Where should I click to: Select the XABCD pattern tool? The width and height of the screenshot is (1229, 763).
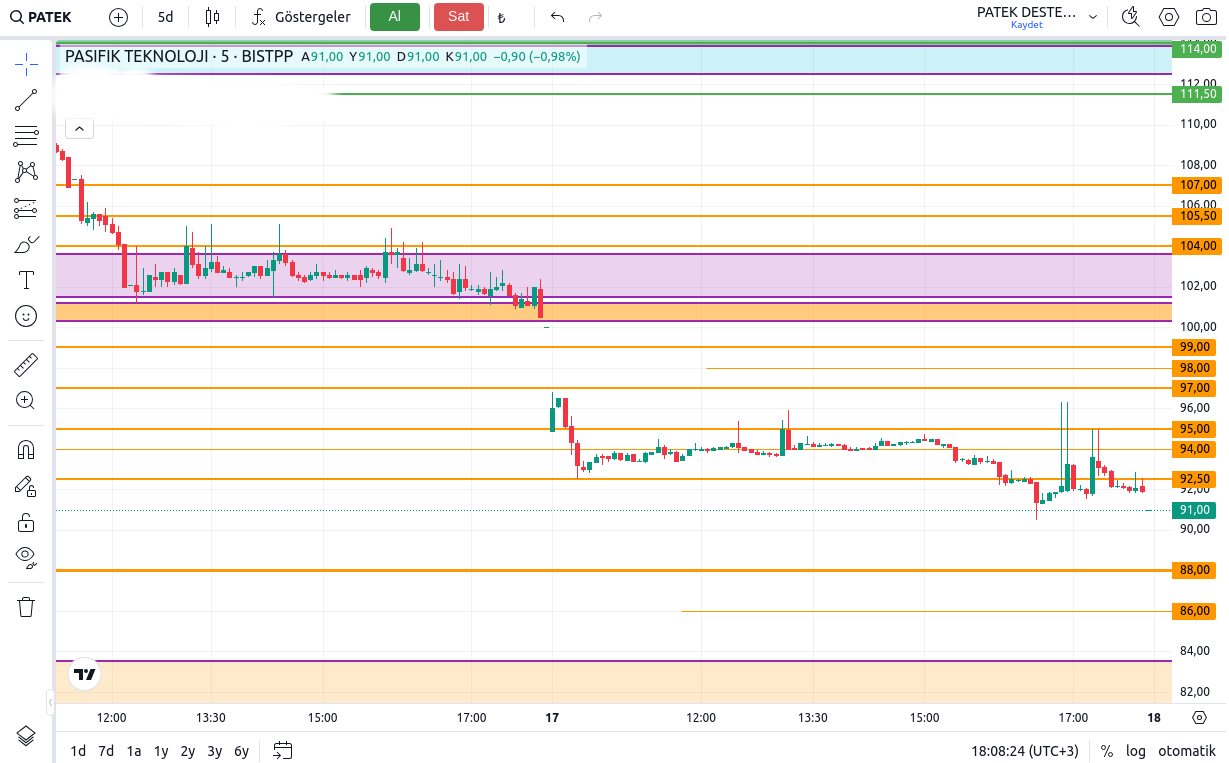click(x=26, y=172)
